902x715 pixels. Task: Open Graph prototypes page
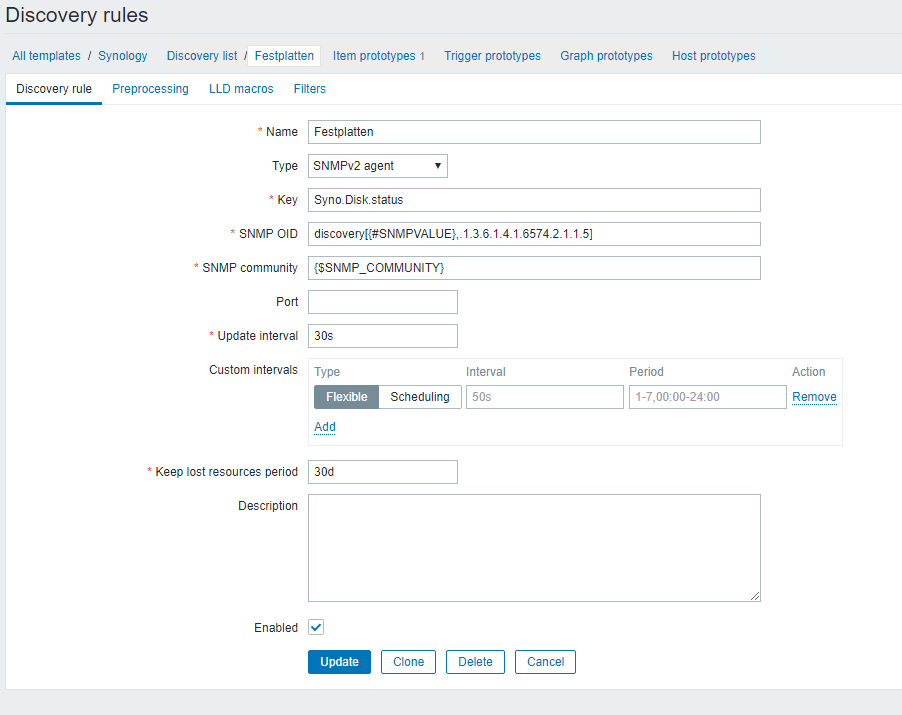(606, 56)
